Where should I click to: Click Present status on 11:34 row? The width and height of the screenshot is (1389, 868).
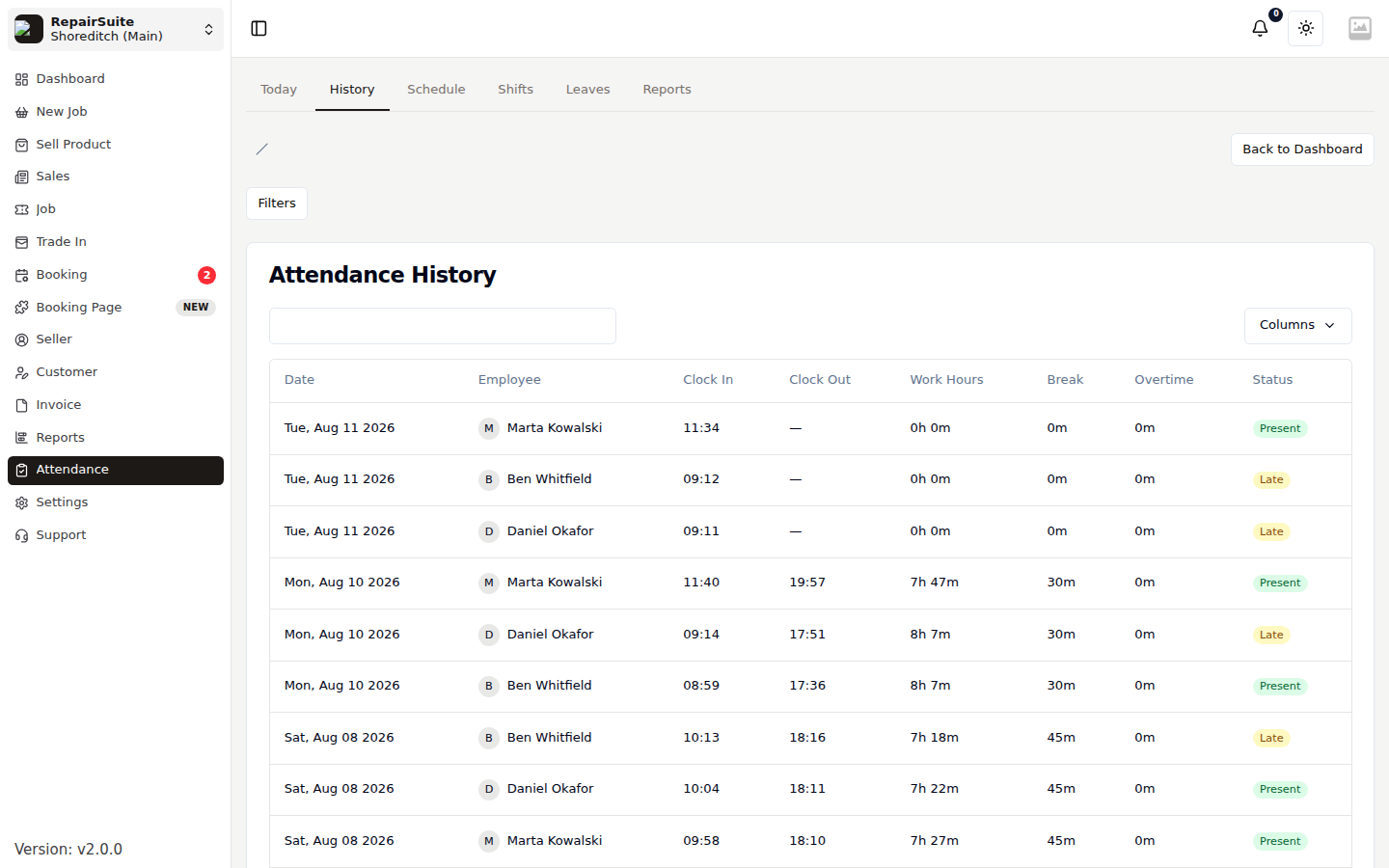tap(1280, 428)
